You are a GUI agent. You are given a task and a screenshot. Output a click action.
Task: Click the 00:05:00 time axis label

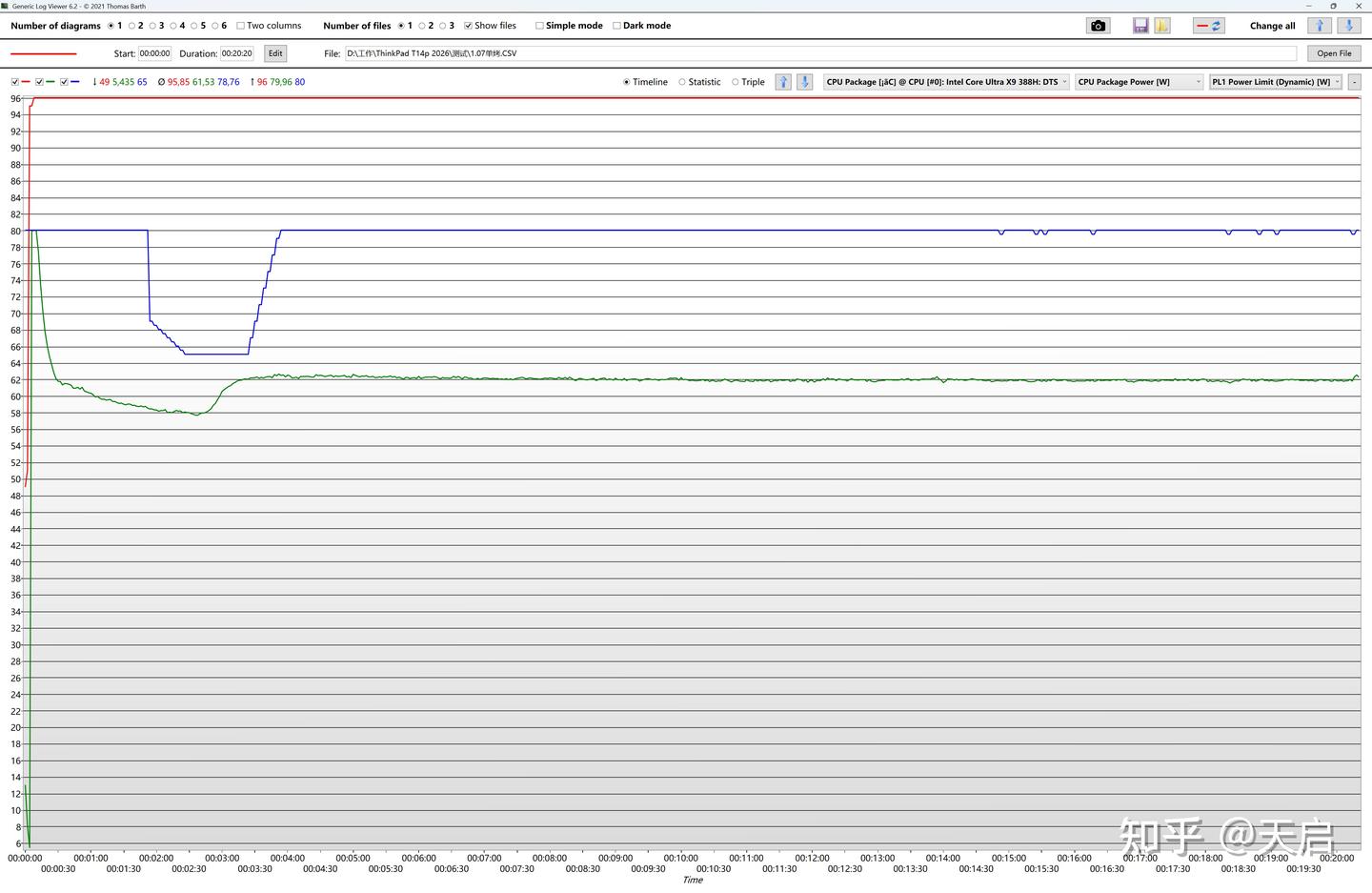click(x=353, y=858)
